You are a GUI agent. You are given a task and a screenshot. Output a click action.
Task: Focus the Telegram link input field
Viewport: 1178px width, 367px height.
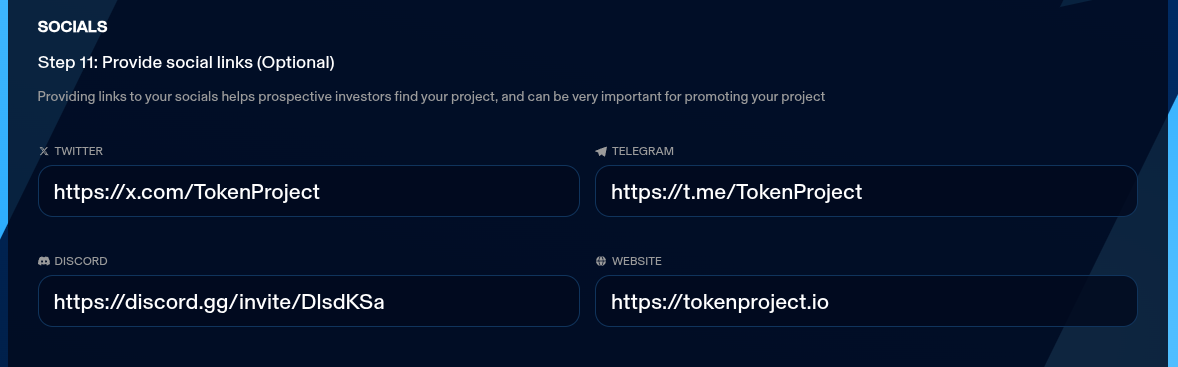[866, 191]
